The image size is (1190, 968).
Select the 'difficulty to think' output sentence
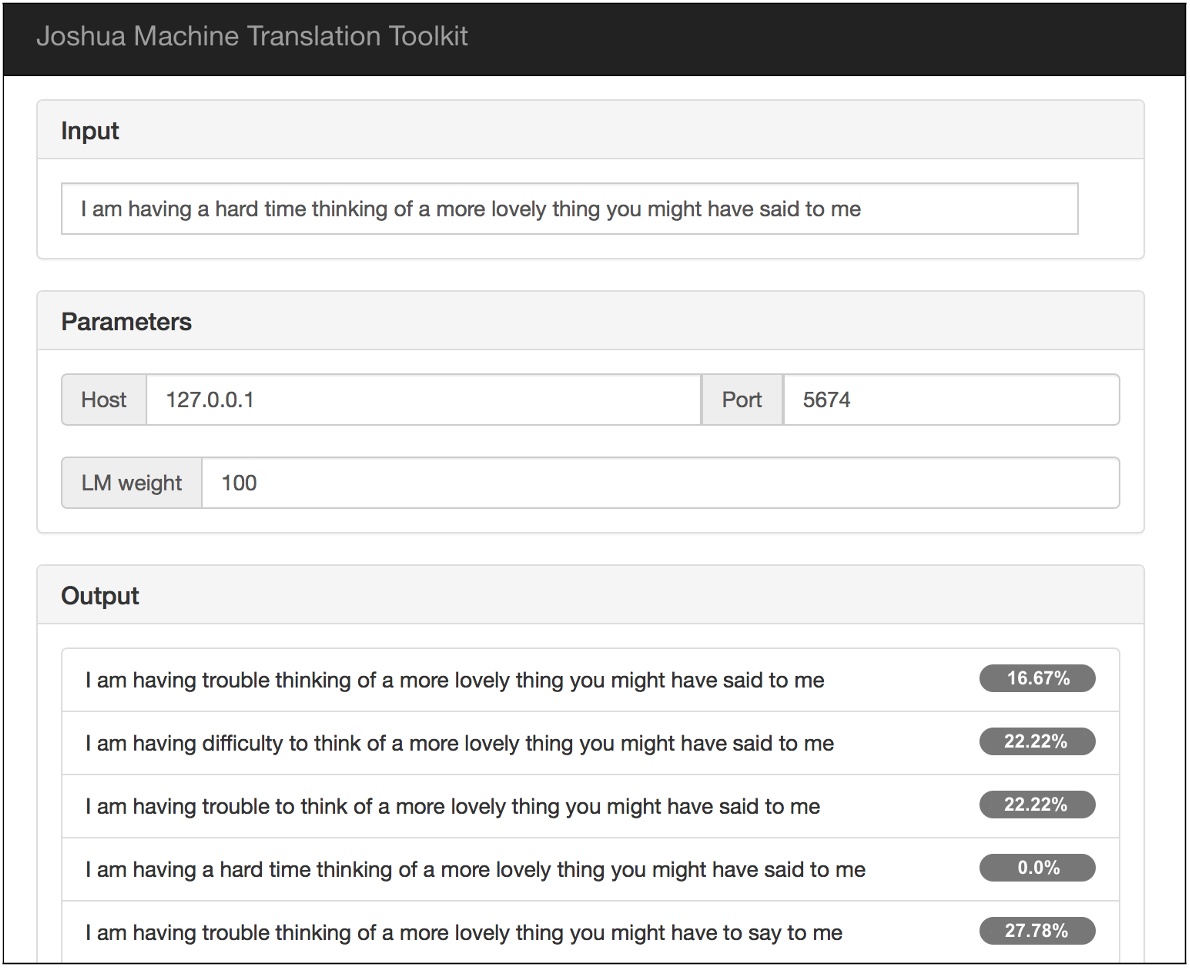click(x=459, y=744)
